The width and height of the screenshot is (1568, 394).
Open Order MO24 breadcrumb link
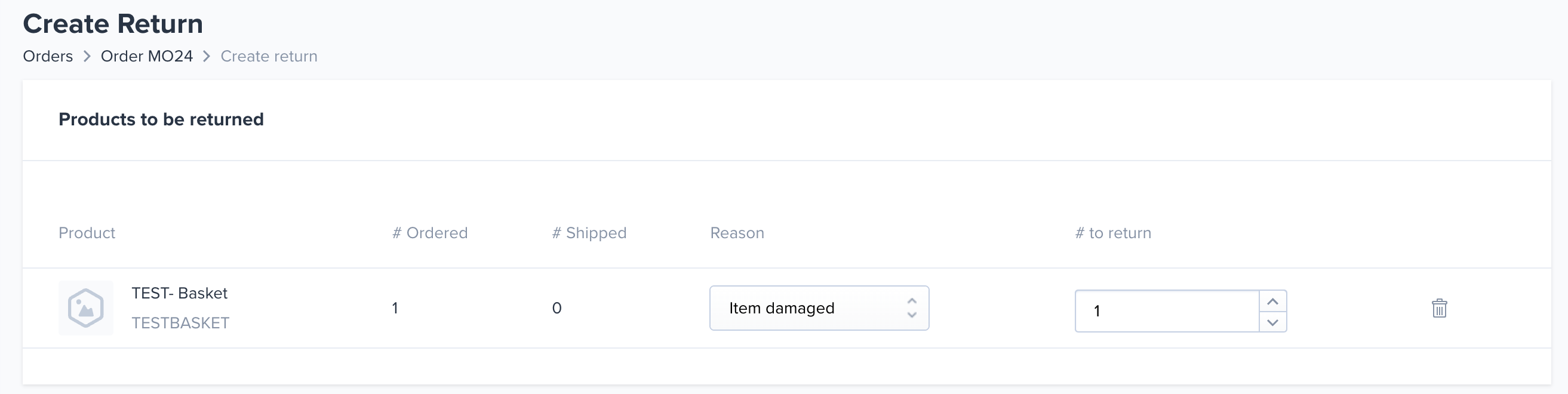click(x=147, y=56)
